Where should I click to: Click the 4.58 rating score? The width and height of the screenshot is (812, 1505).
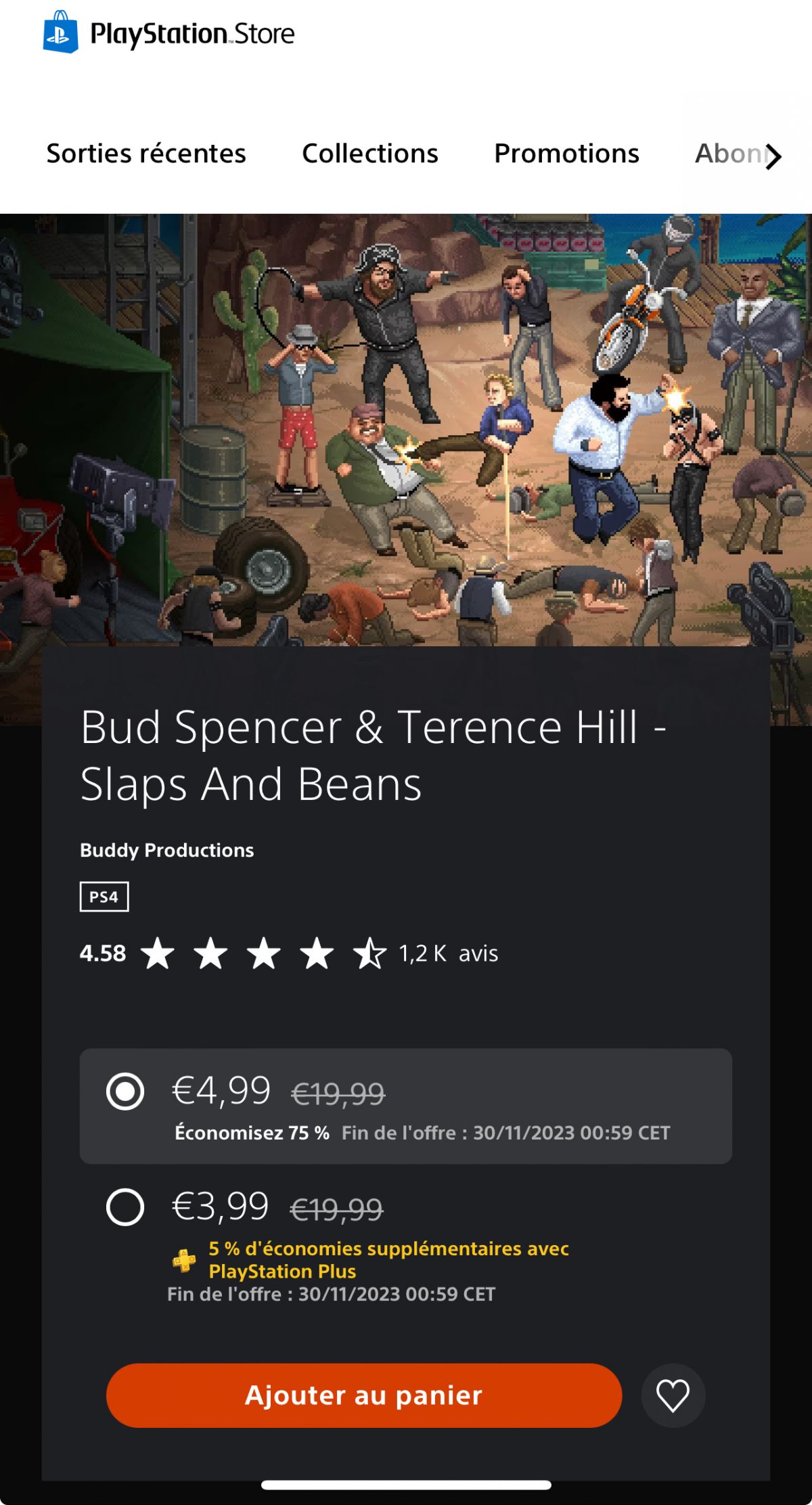(103, 953)
